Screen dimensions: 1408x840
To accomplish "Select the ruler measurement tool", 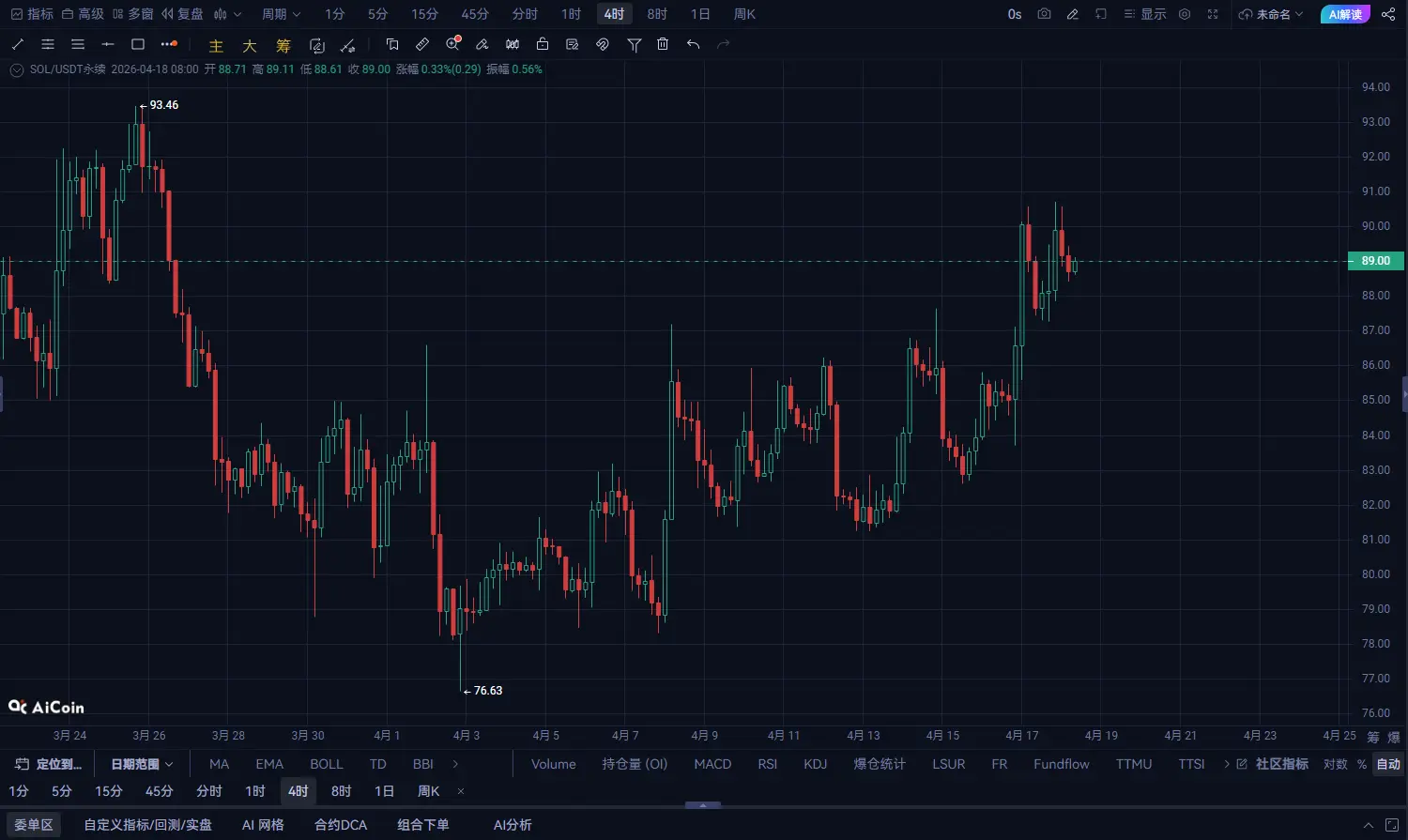I will [422, 44].
